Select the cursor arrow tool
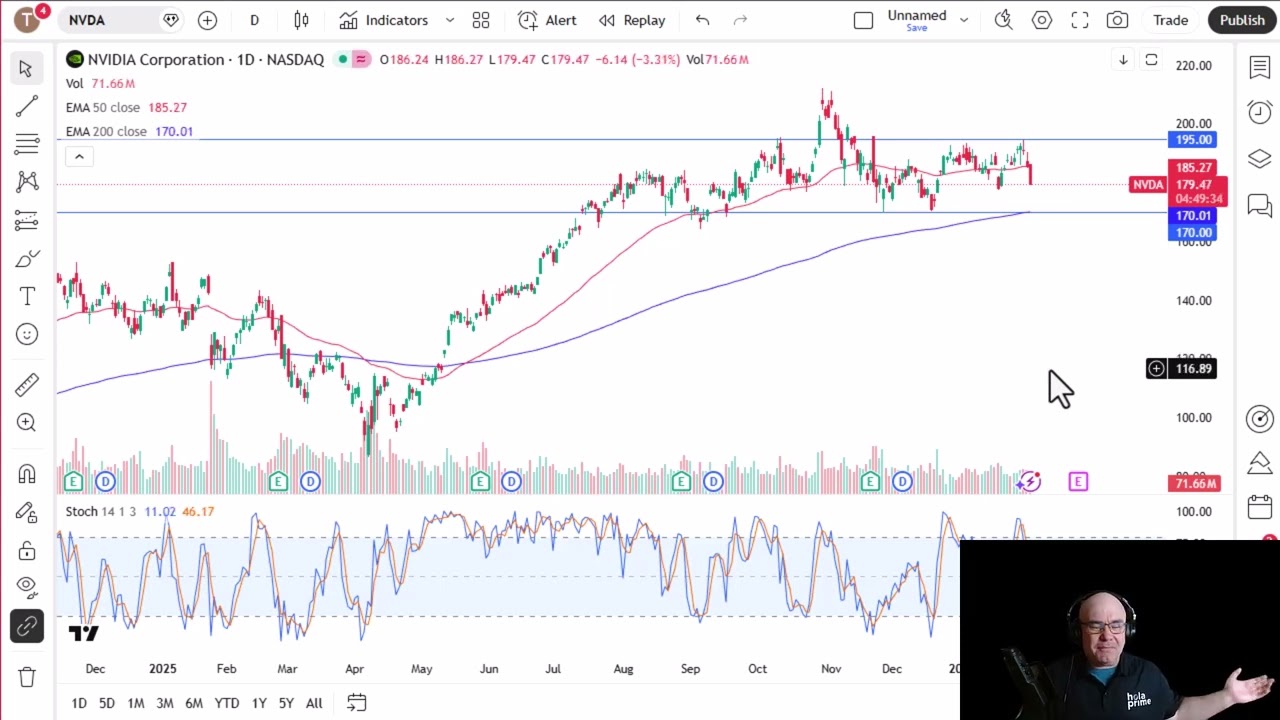 [26, 68]
